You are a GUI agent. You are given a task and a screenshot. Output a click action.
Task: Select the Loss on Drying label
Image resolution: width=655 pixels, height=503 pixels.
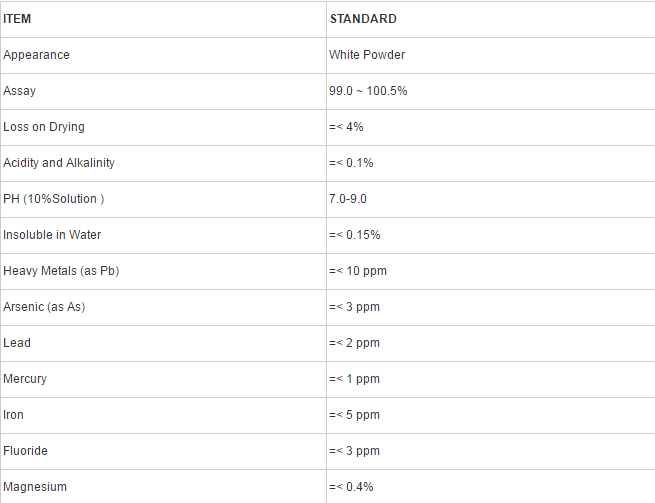pos(44,127)
